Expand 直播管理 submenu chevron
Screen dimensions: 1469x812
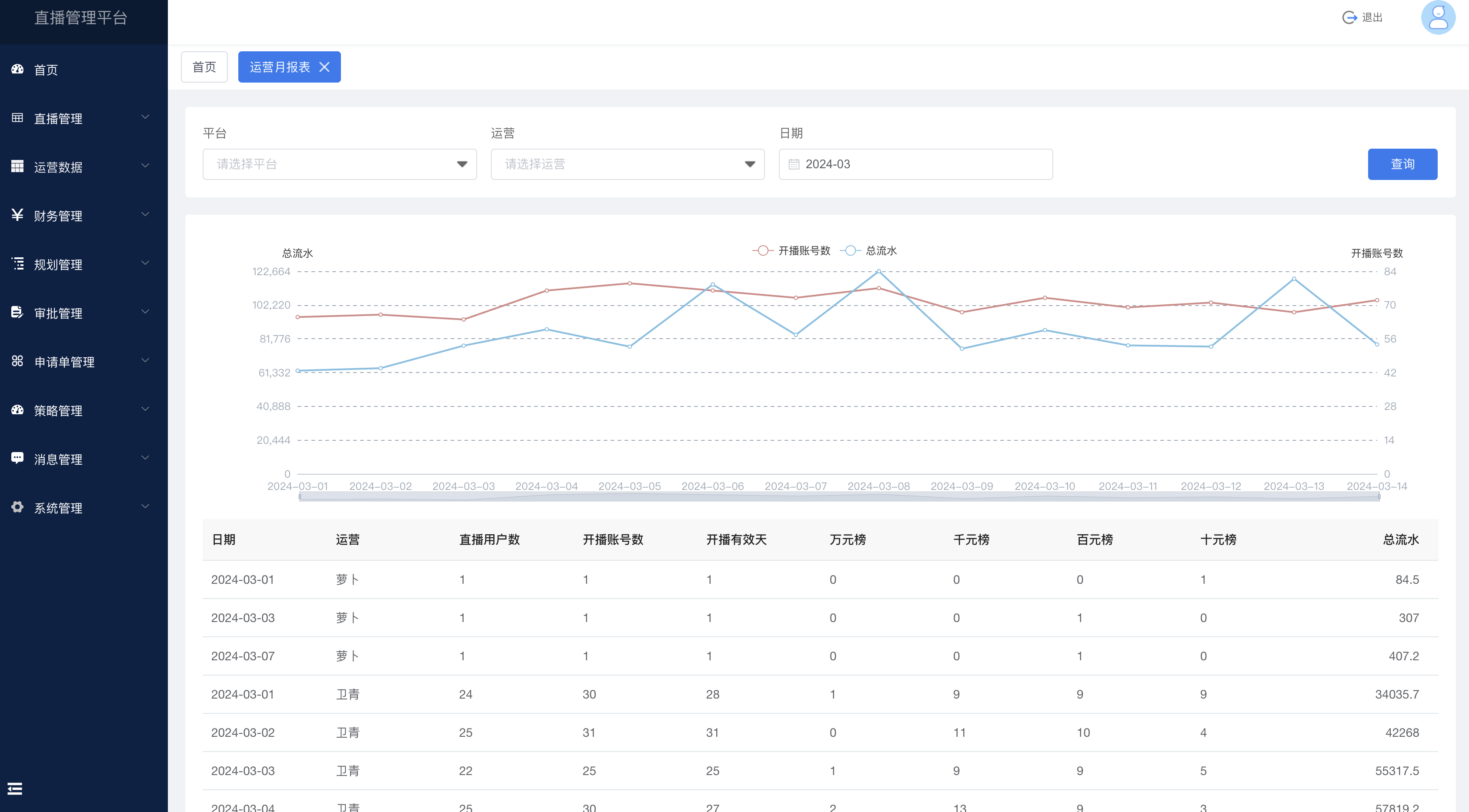coord(145,117)
